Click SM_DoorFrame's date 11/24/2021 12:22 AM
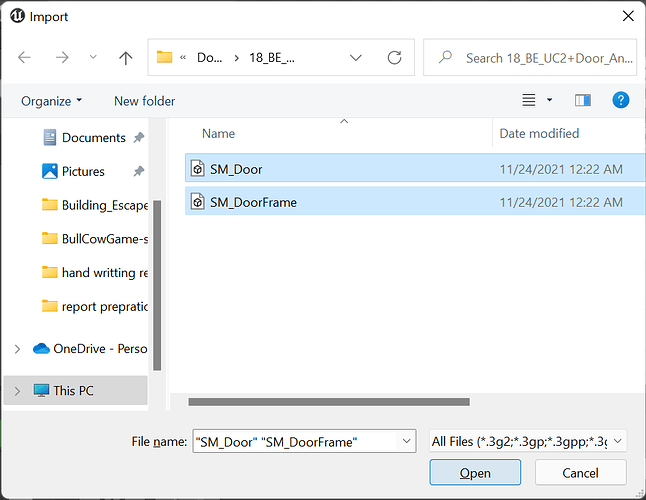 tap(561, 202)
